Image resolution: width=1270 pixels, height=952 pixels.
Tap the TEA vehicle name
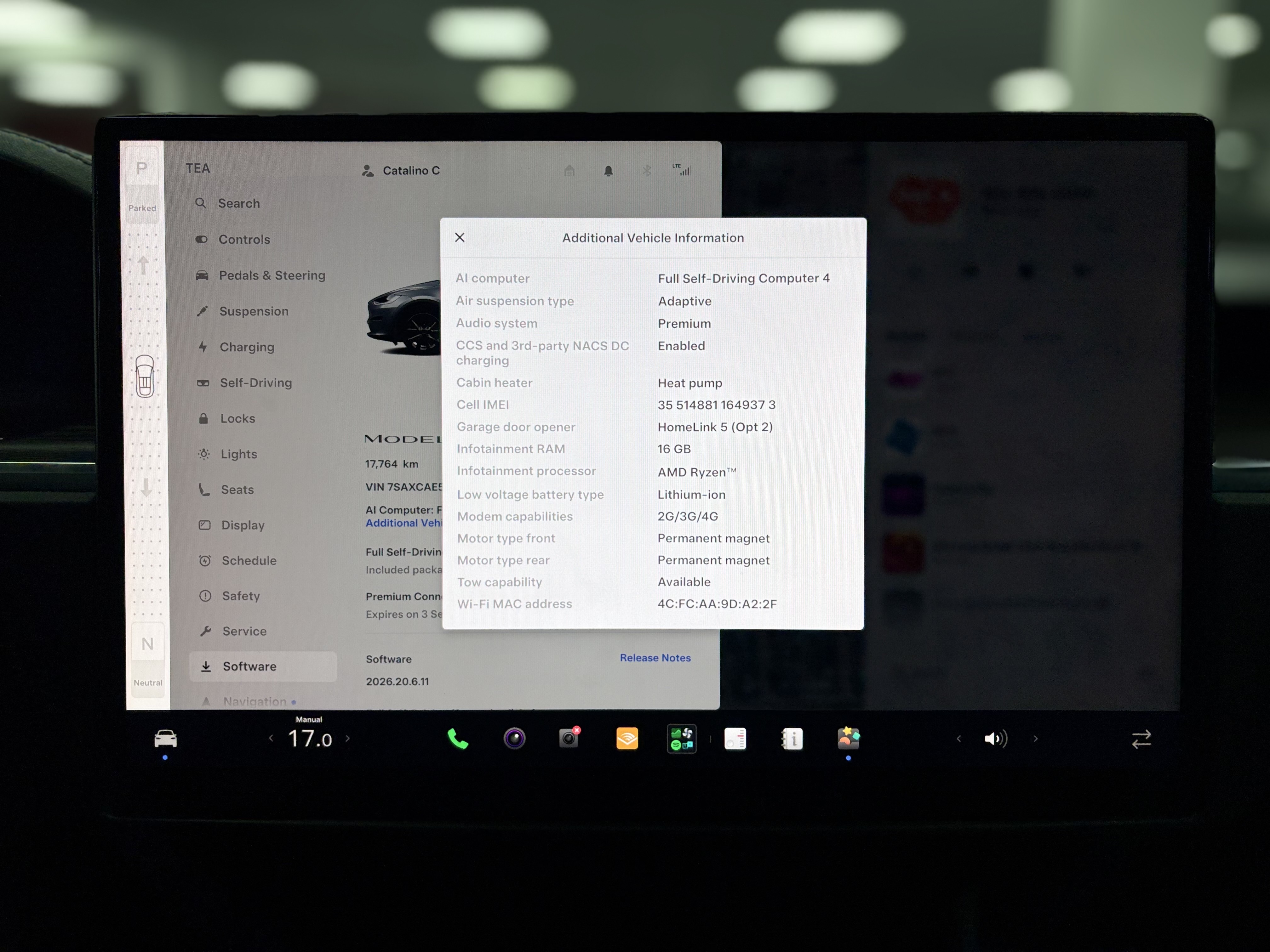197,168
